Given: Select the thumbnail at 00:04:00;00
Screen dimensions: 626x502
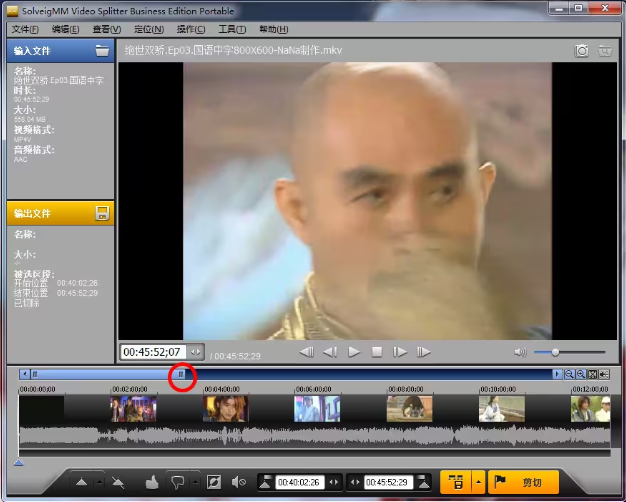Looking at the screenshot, I should click(226, 409).
